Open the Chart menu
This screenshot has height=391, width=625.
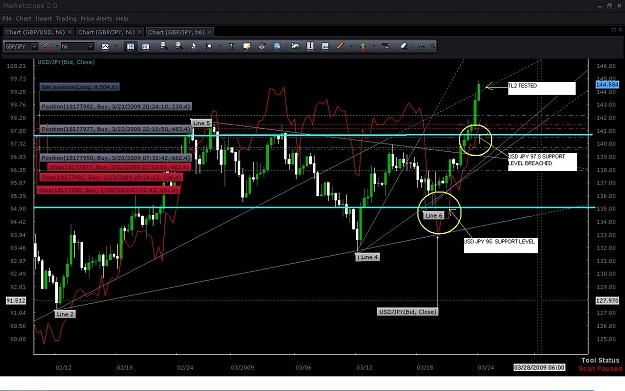click(x=24, y=19)
